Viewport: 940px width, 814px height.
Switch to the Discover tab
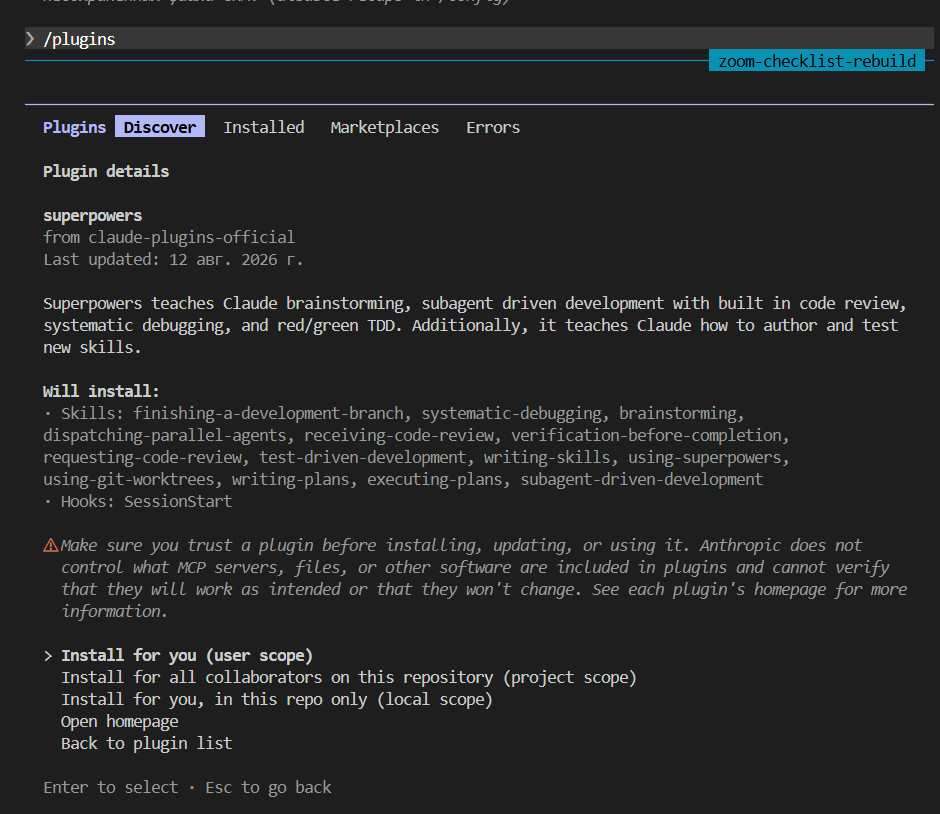tap(159, 127)
